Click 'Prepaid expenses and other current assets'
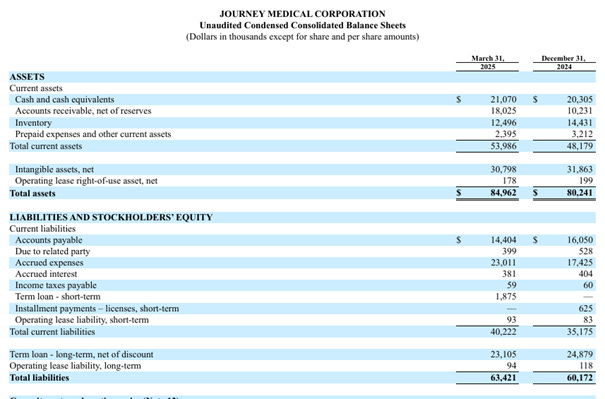This screenshot has width=605, height=399. pos(93,134)
